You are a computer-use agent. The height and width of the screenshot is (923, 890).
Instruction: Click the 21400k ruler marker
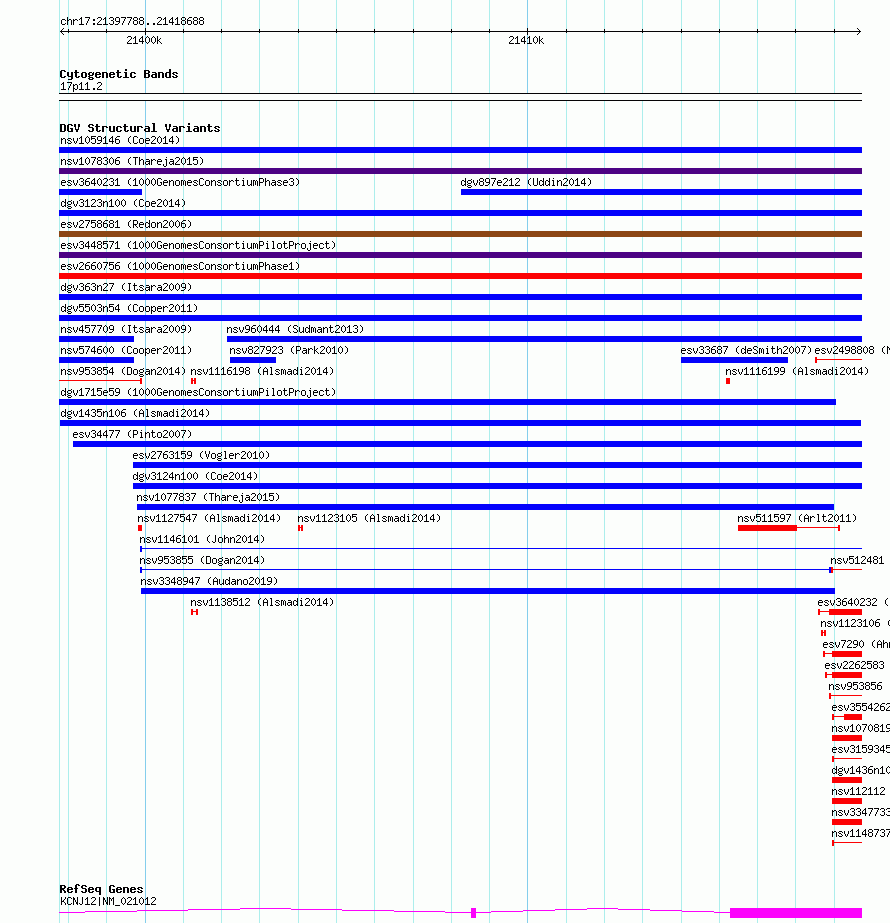click(144, 40)
